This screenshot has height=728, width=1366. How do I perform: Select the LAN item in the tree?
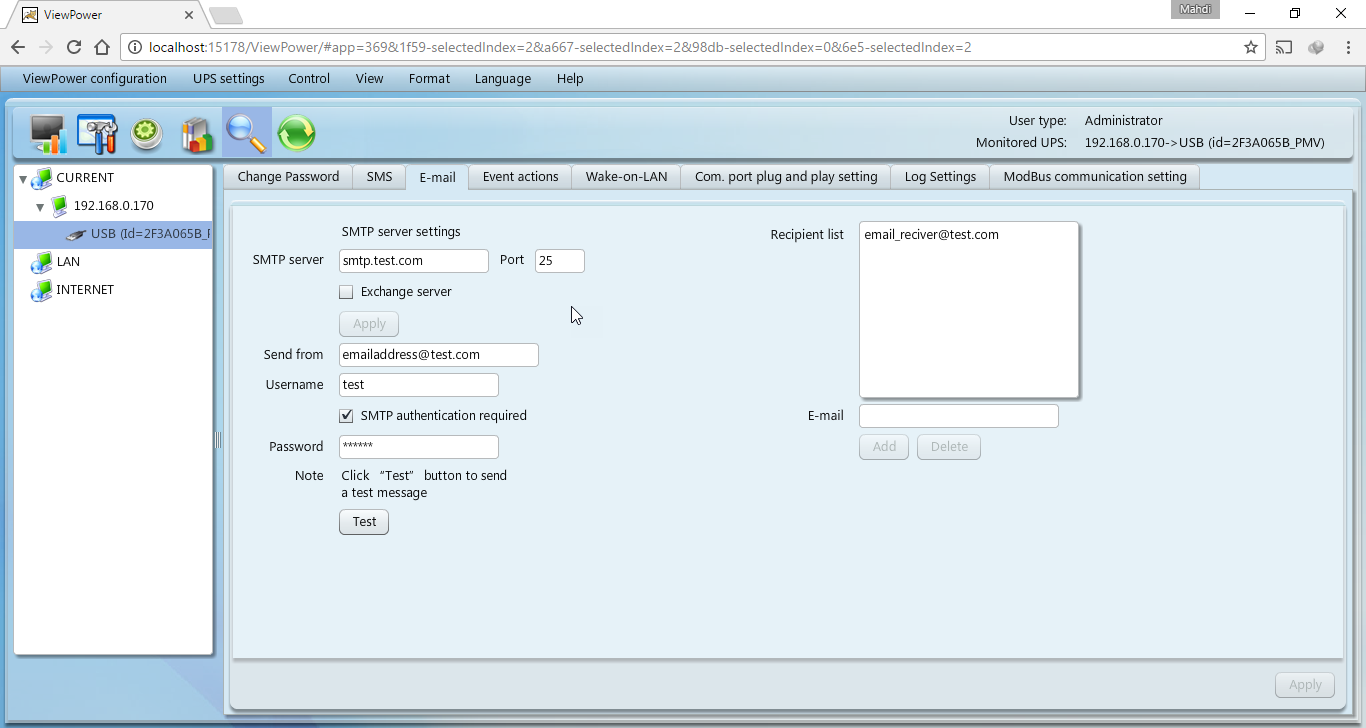tap(68, 262)
